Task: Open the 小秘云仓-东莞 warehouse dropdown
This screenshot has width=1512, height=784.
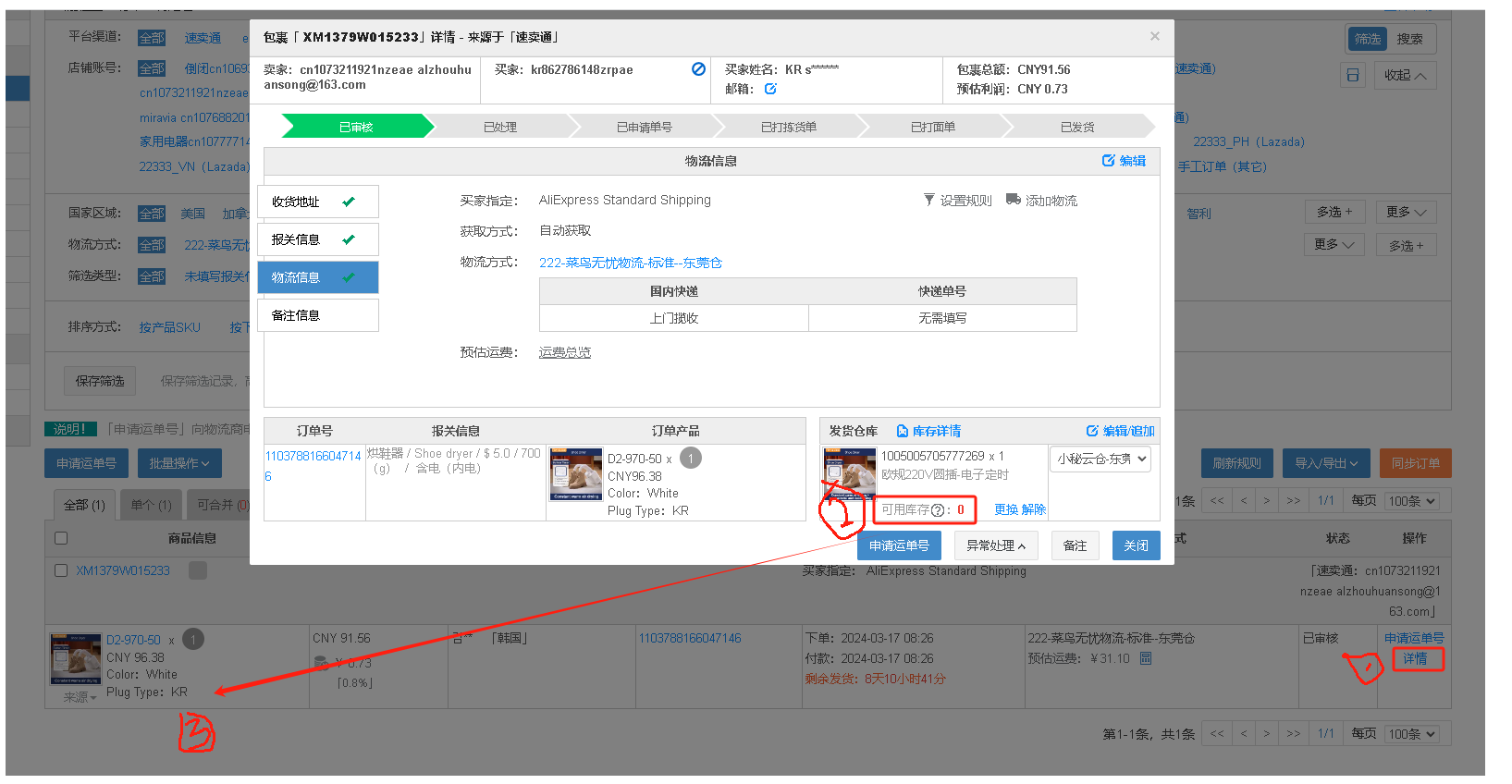Action: pyautogui.click(x=1100, y=459)
